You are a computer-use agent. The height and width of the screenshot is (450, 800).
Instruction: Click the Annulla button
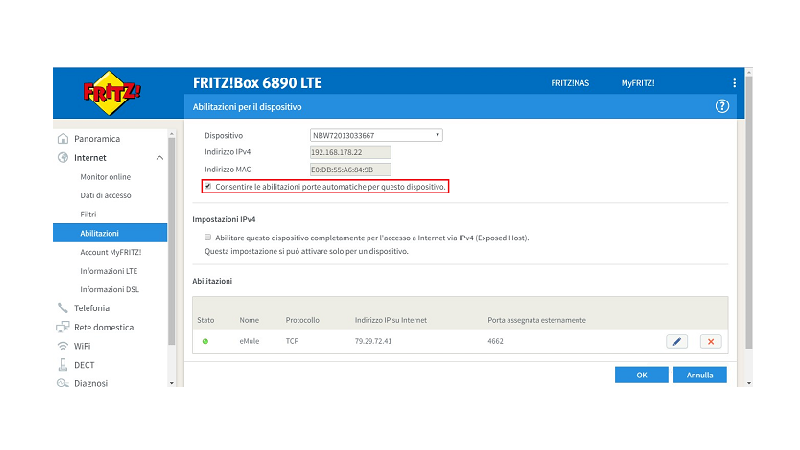pyautogui.click(x=699, y=374)
